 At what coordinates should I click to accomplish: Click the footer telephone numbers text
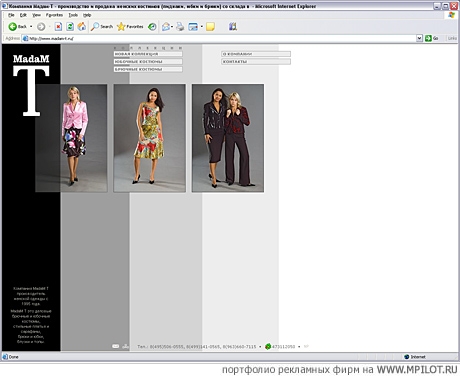click(x=197, y=347)
